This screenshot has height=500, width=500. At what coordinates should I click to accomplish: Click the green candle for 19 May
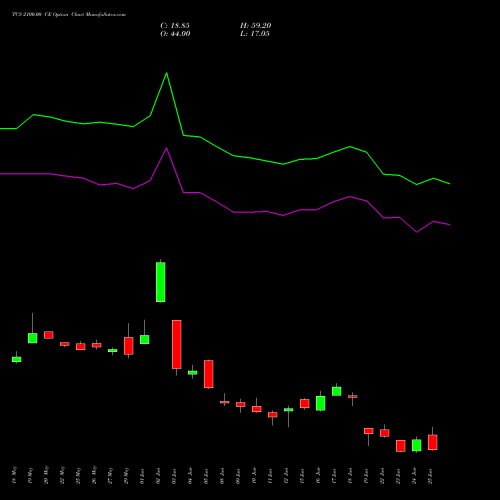[x=33, y=338]
